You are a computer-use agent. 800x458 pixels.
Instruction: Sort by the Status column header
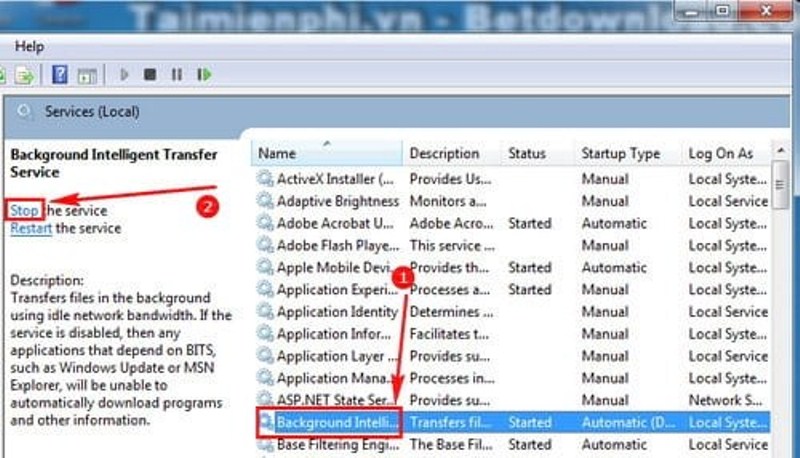pyautogui.click(x=538, y=153)
